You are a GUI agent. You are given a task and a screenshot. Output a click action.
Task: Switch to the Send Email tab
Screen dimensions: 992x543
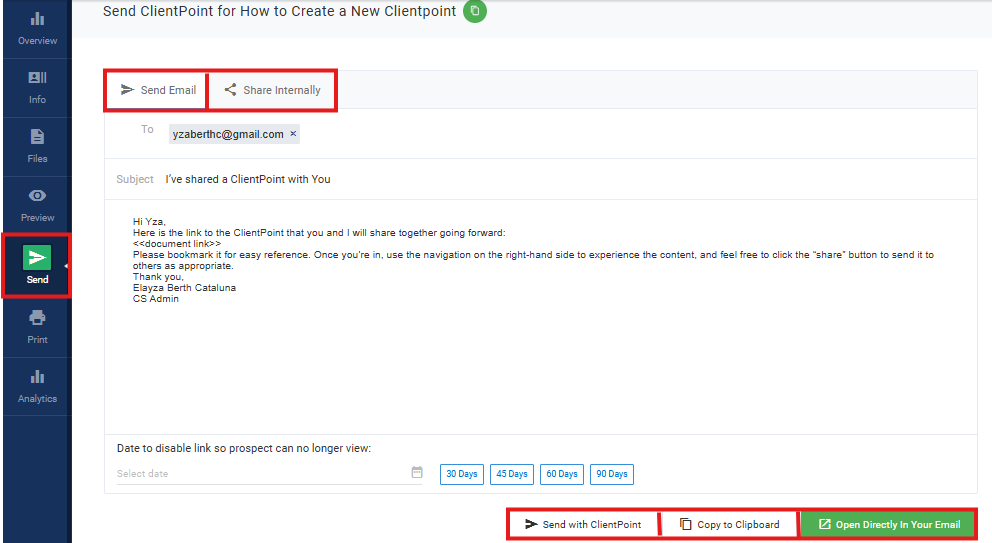(158, 90)
